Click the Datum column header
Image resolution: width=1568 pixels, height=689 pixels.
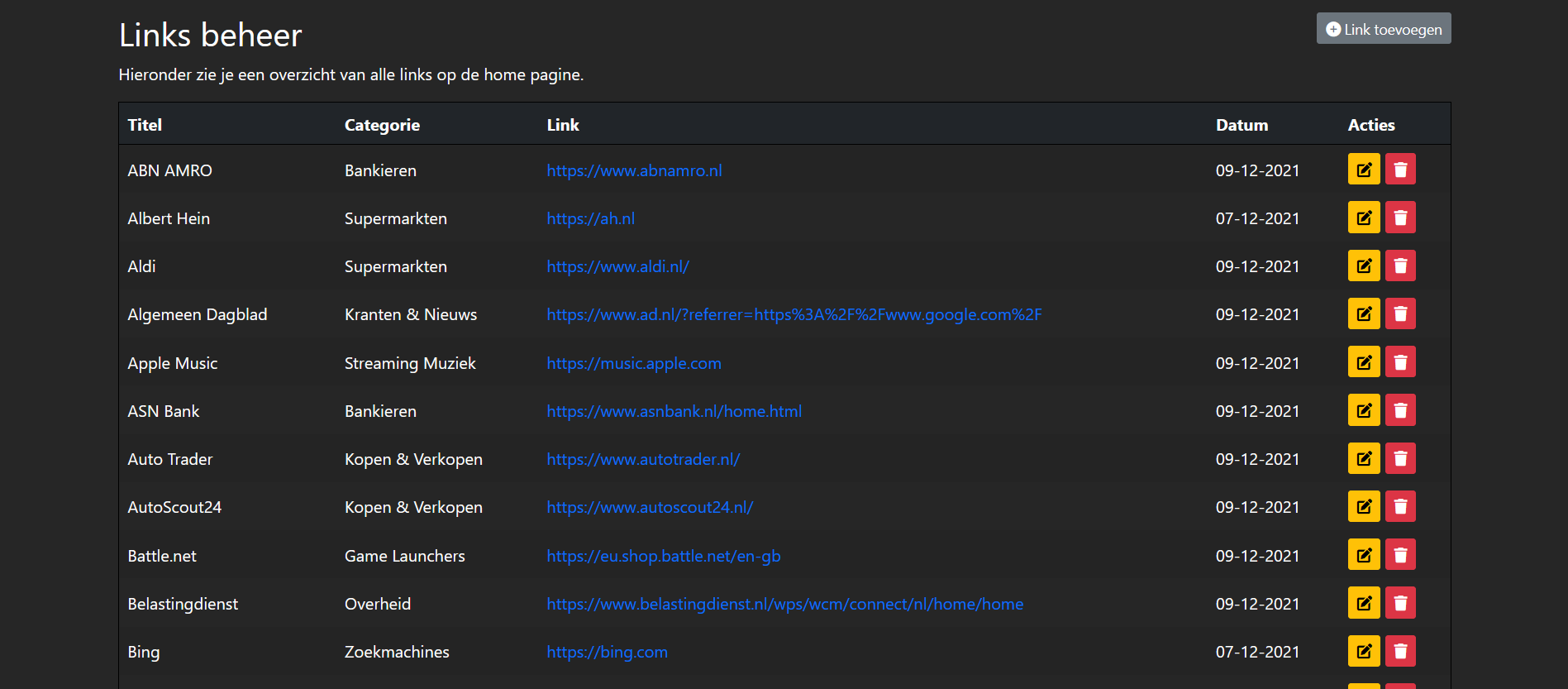pos(1242,125)
